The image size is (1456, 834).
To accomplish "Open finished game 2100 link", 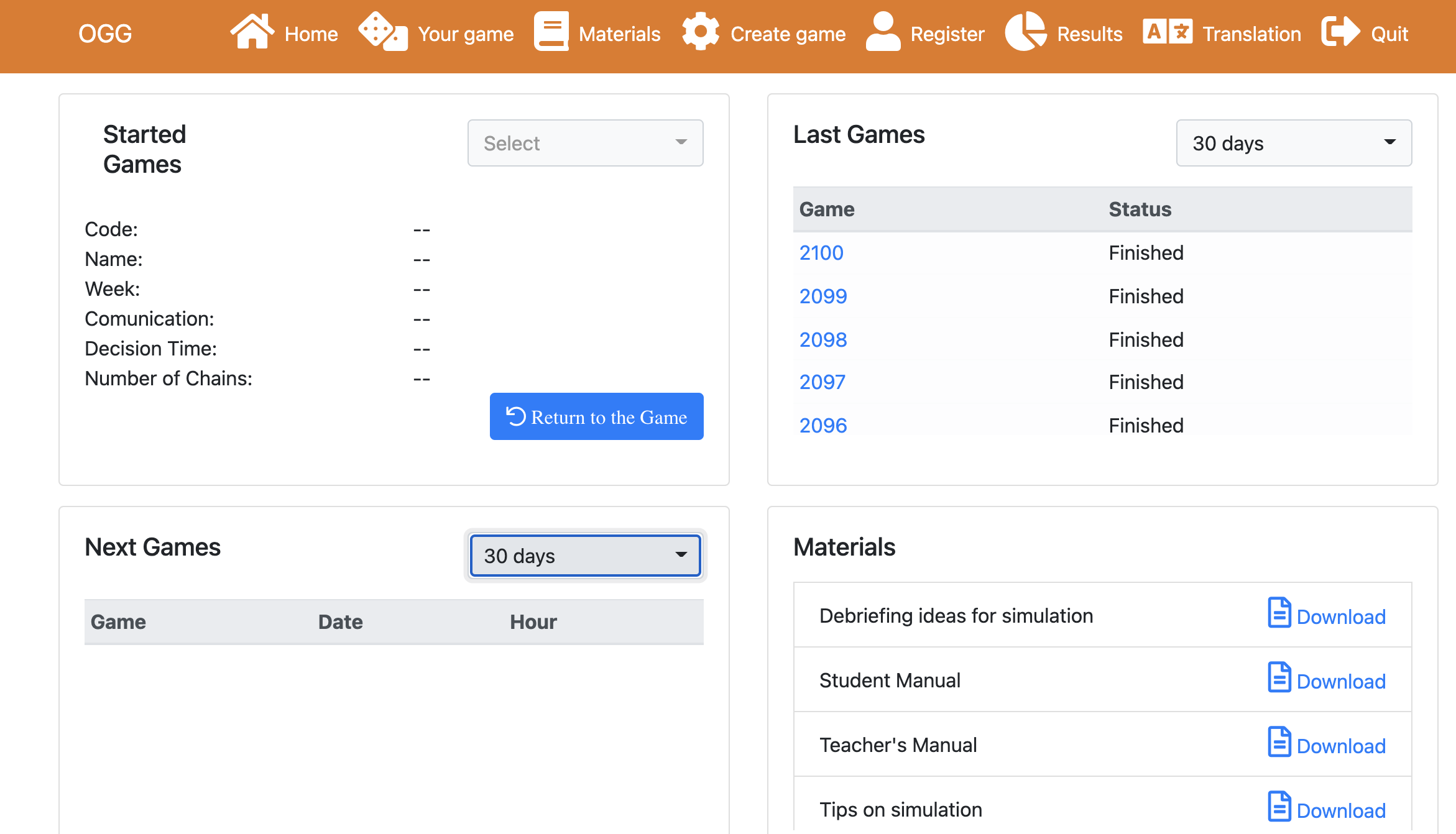I will point(821,253).
